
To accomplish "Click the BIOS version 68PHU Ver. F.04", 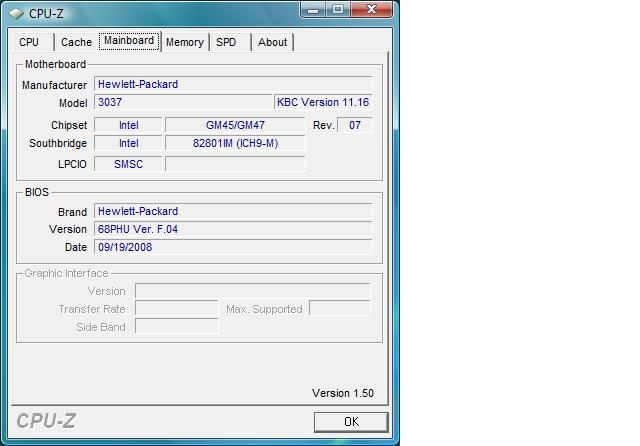I will pos(233,229).
